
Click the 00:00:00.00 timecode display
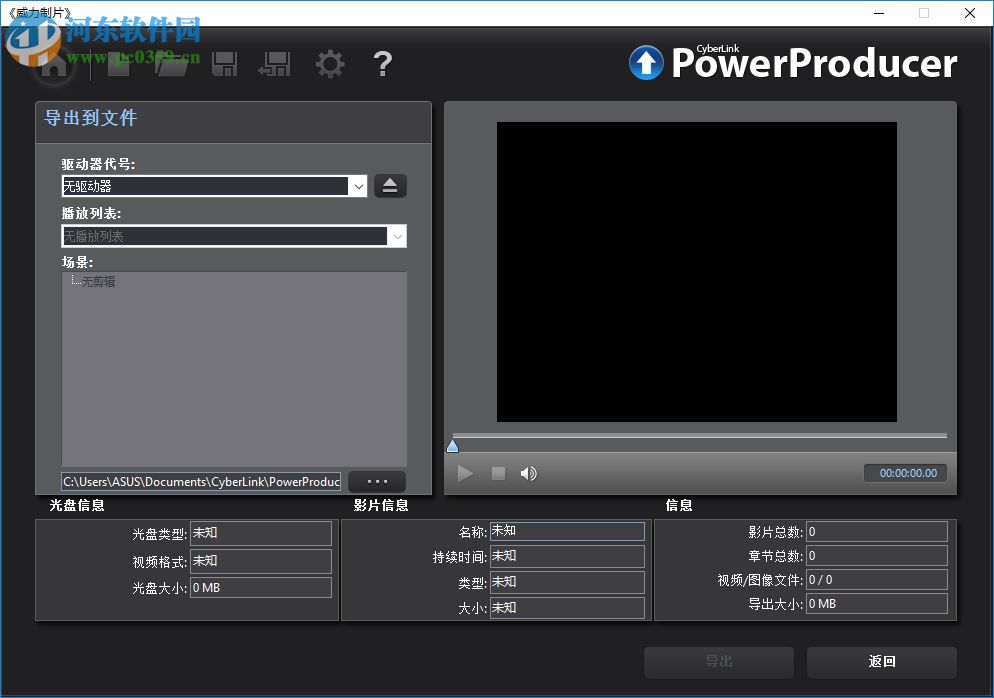[x=907, y=473]
